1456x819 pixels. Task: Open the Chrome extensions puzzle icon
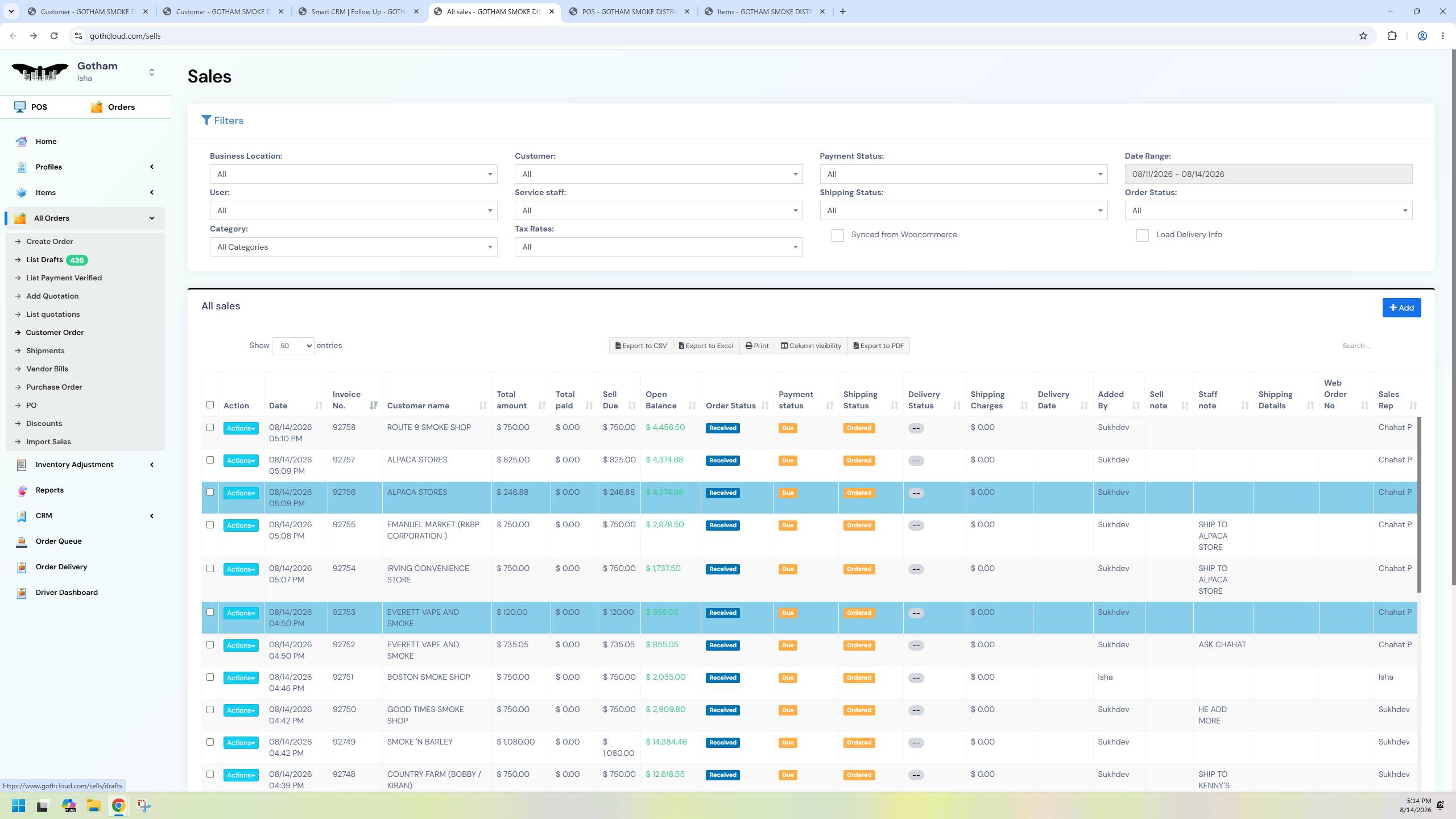[x=1392, y=36]
